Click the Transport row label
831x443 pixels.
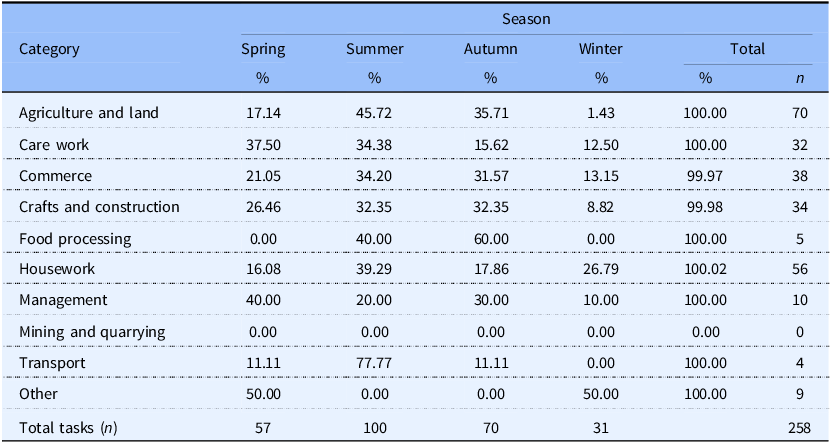(x=52, y=363)
